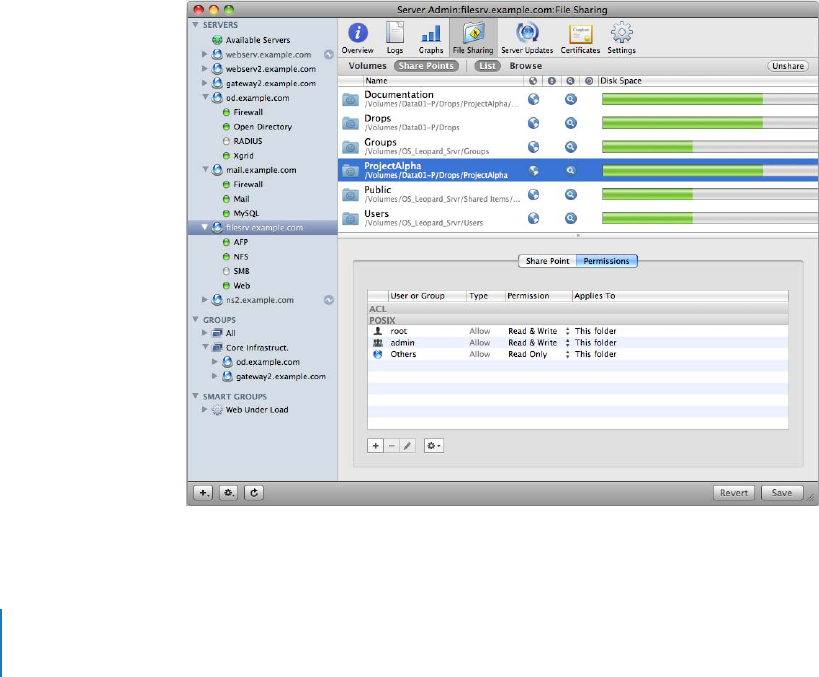Viewport: 819px width, 677px height.
Task: Click Spotlight icon in the Public row
Action: click(571, 194)
